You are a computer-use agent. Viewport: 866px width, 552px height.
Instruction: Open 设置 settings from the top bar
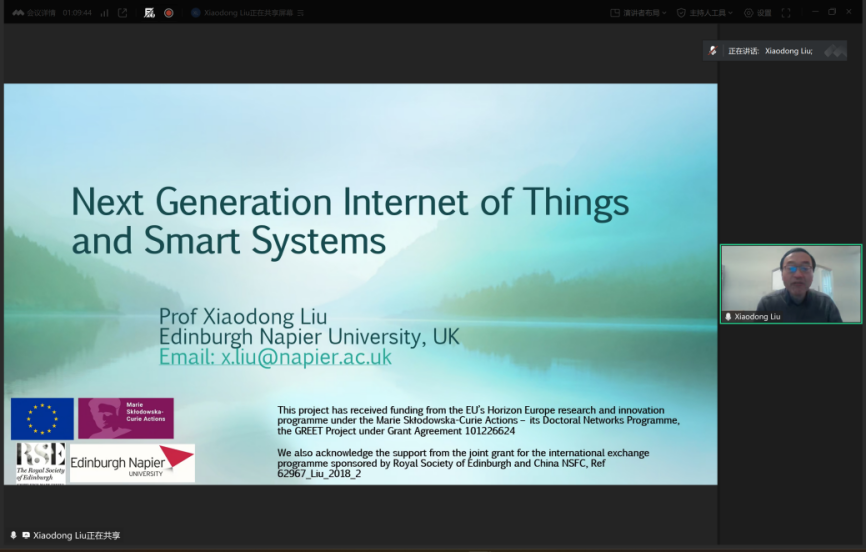click(758, 12)
